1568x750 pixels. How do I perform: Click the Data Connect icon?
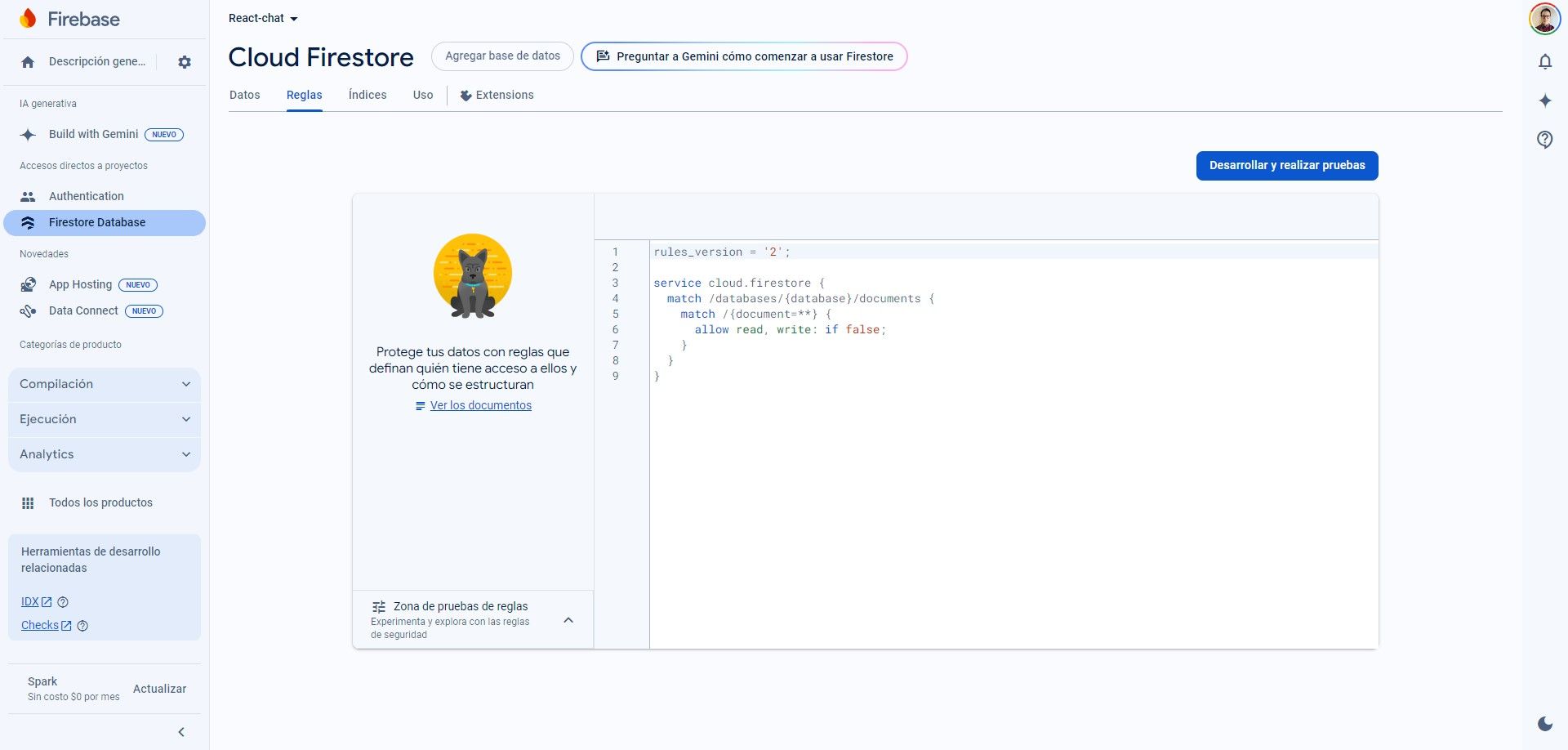point(28,311)
